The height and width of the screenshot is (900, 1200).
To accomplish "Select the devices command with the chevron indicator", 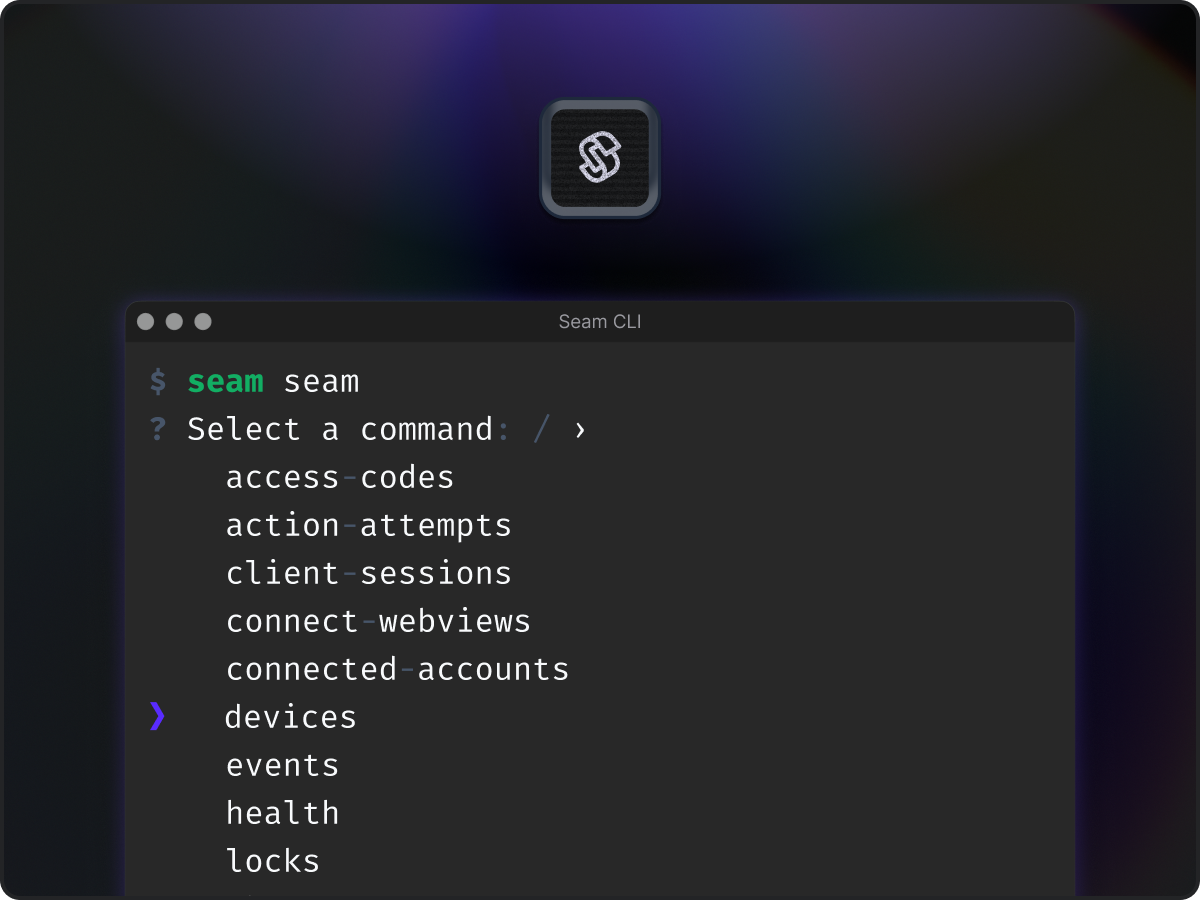I will coord(291,717).
